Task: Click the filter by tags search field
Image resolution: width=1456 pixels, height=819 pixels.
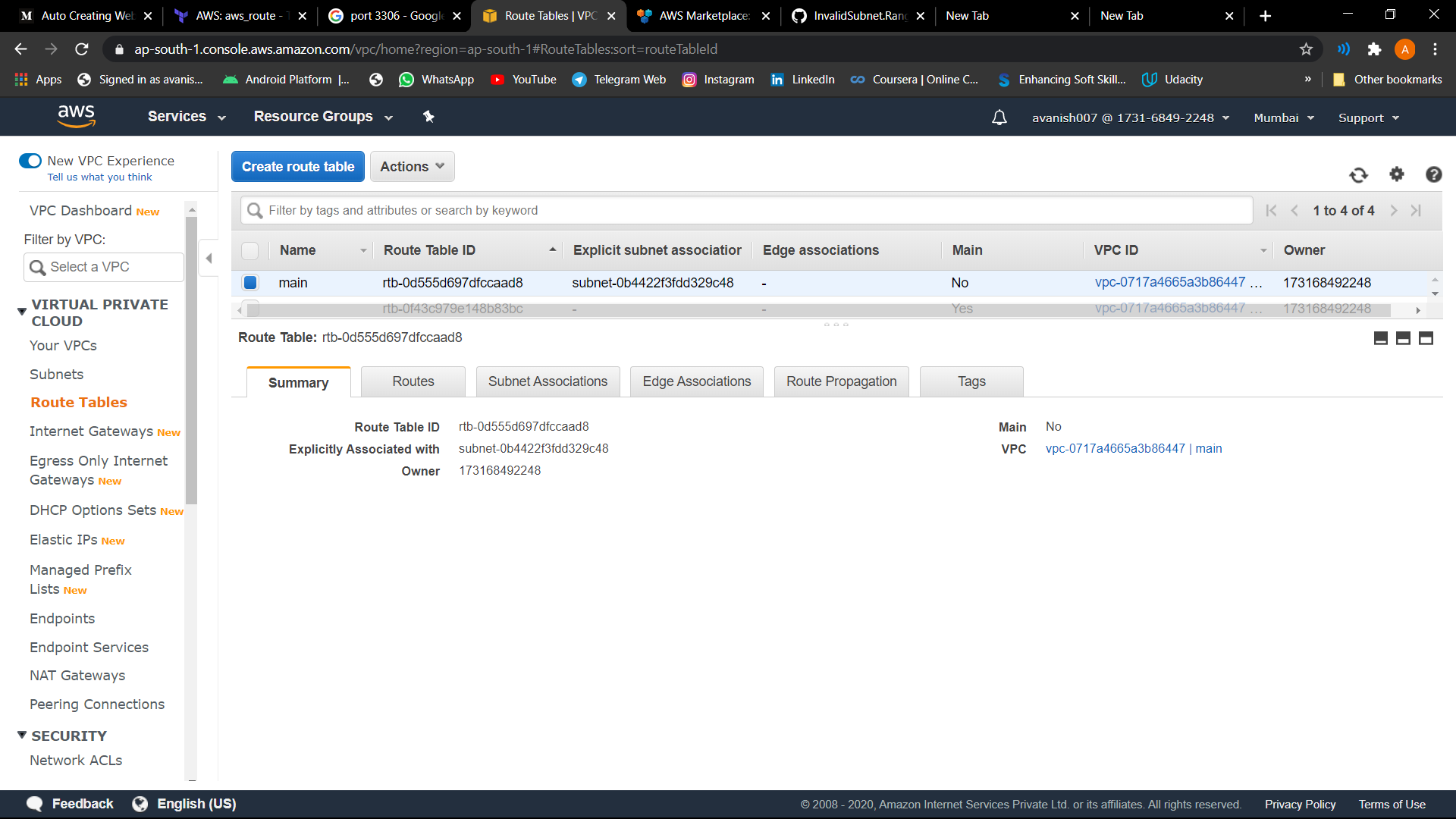Action: (x=682, y=210)
